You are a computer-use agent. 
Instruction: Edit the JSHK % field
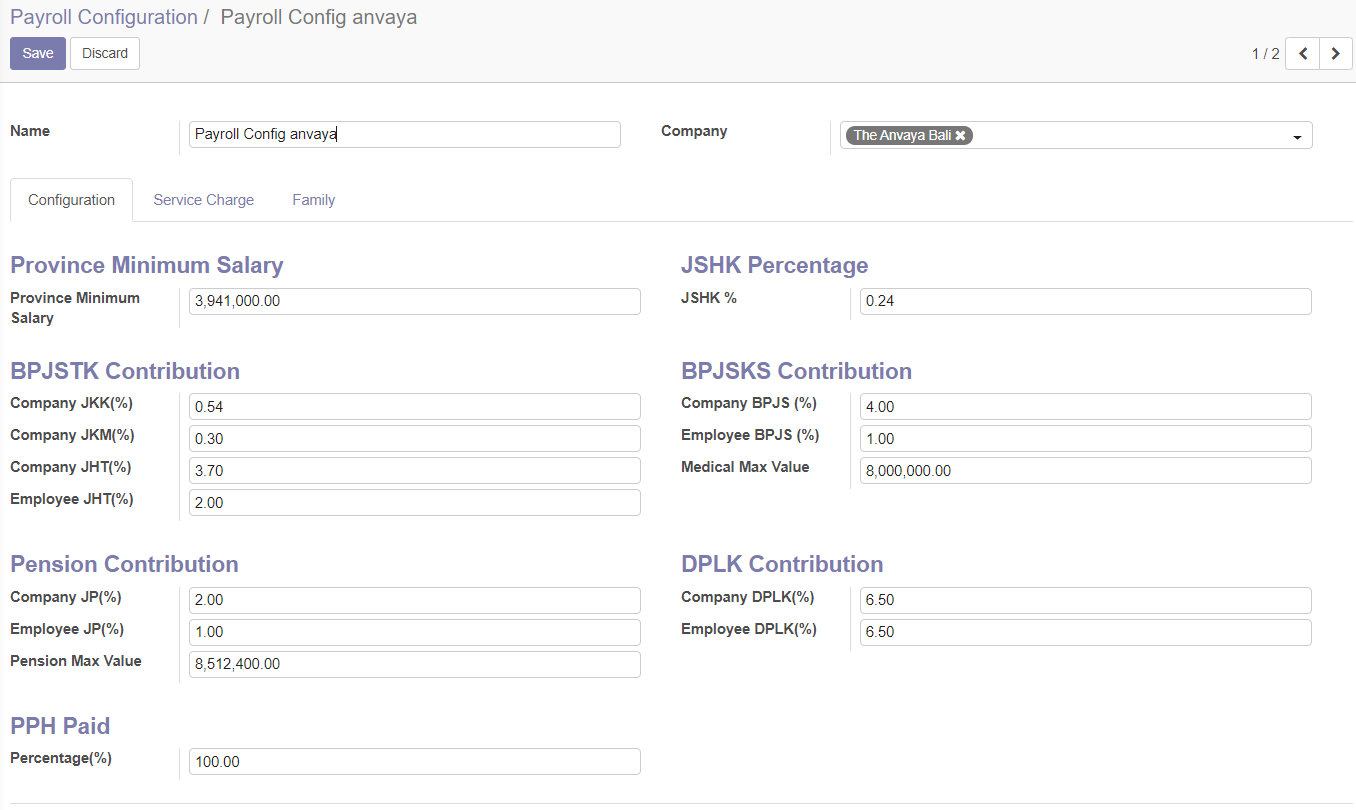pos(1086,302)
